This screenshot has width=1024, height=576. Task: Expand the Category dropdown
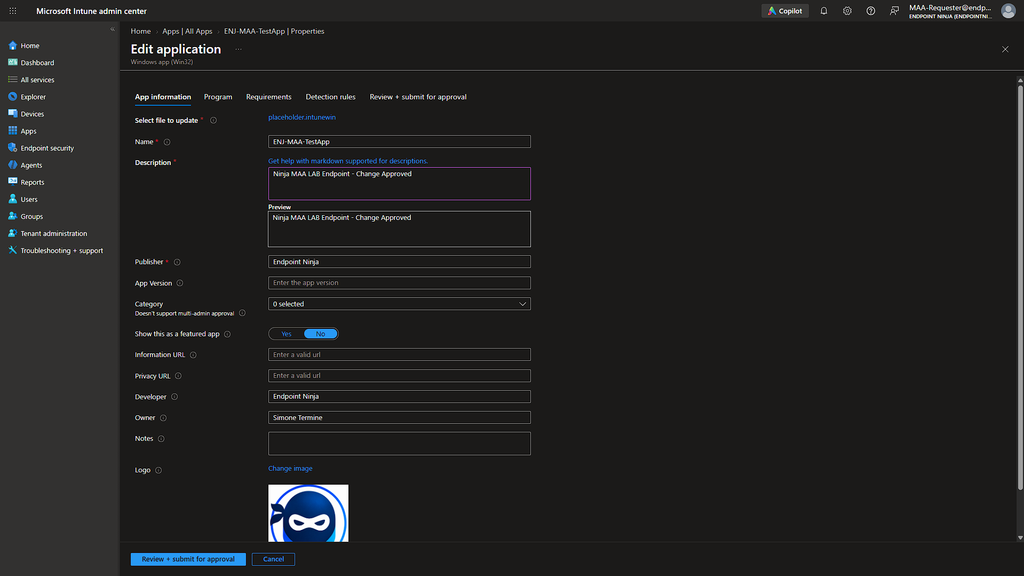click(399, 304)
